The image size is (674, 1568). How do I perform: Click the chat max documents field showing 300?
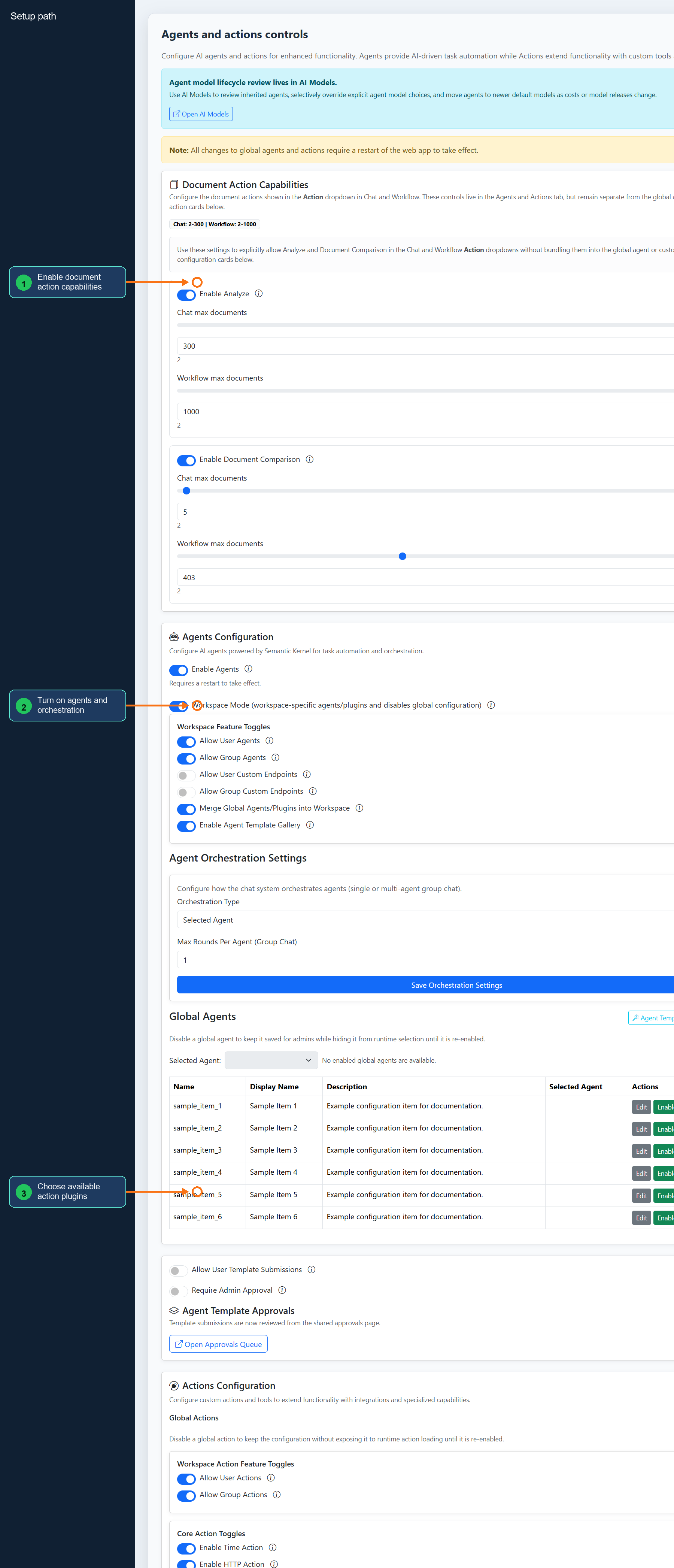pos(425,346)
